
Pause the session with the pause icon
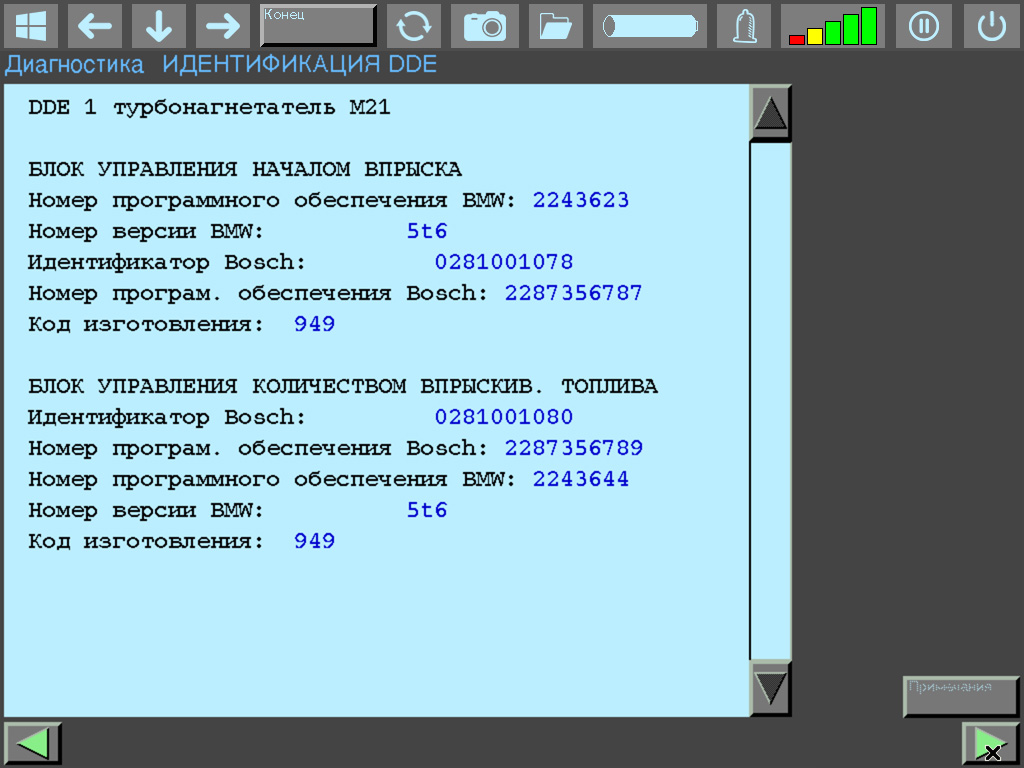(923, 26)
